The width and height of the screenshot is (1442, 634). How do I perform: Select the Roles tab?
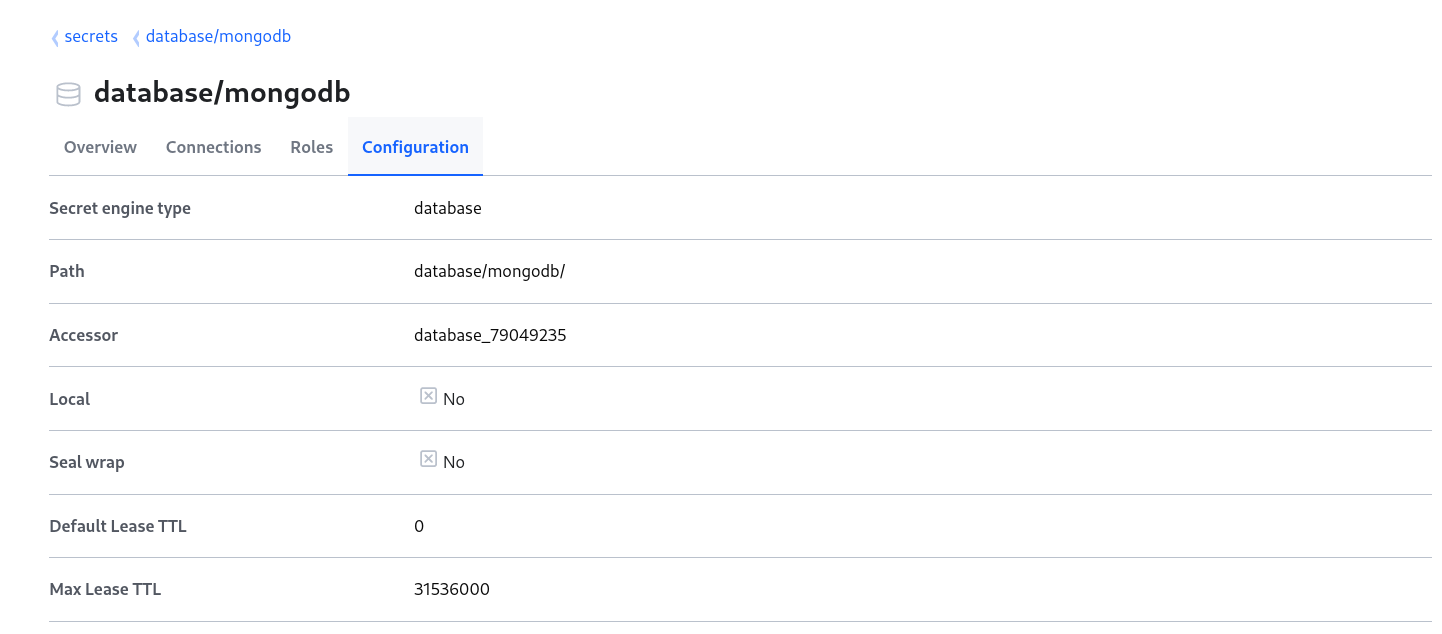pyautogui.click(x=311, y=147)
